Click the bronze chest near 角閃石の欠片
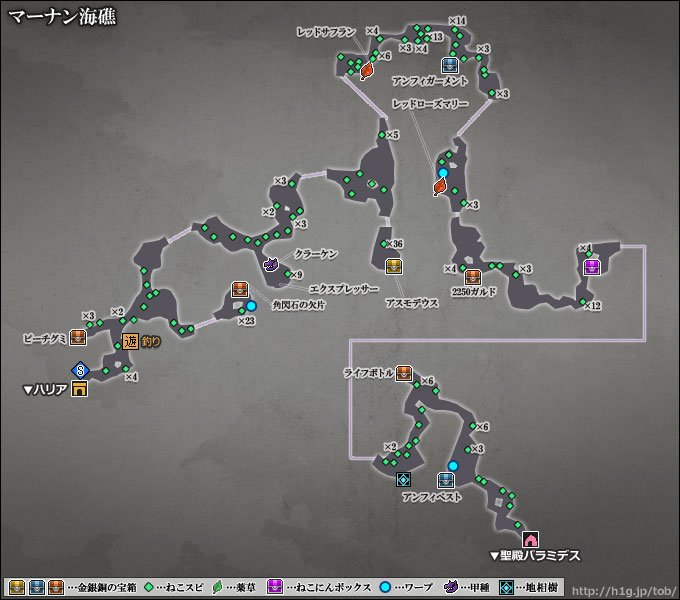Viewport: 680px width, 600px height. (240, 289)
